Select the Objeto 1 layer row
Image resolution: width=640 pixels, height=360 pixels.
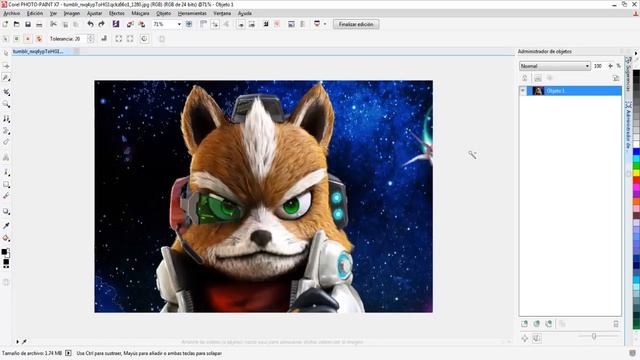click(x=570, y=91)
